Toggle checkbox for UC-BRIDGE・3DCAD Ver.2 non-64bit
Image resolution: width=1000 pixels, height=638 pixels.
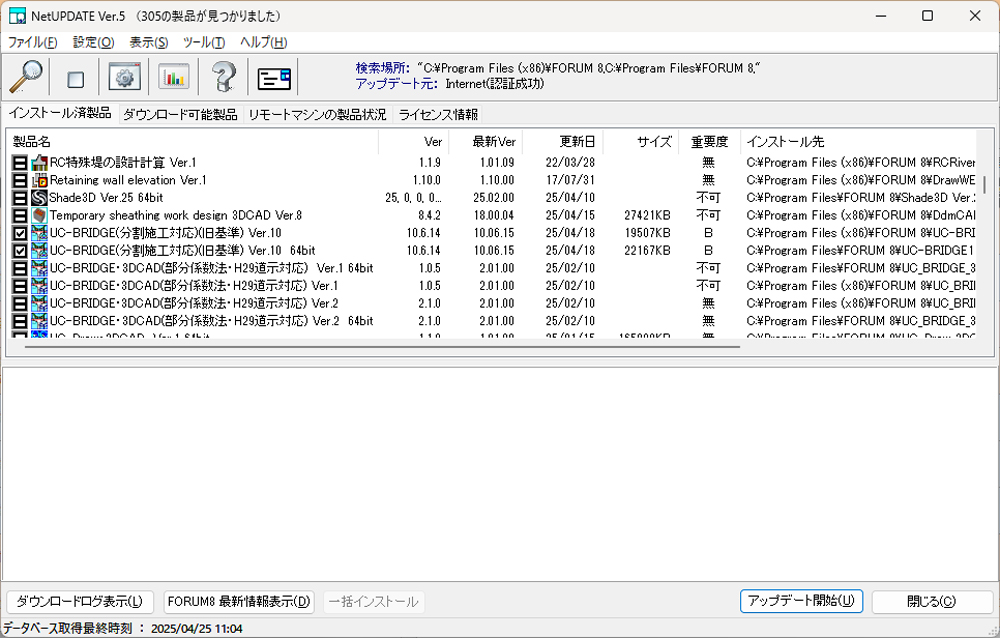pyautogui.click(x=20, y=303)
